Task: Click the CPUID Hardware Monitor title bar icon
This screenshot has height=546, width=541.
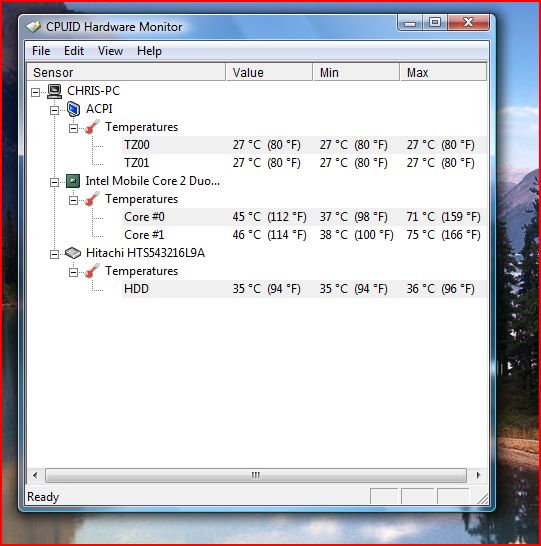Action: coord(33,27)
